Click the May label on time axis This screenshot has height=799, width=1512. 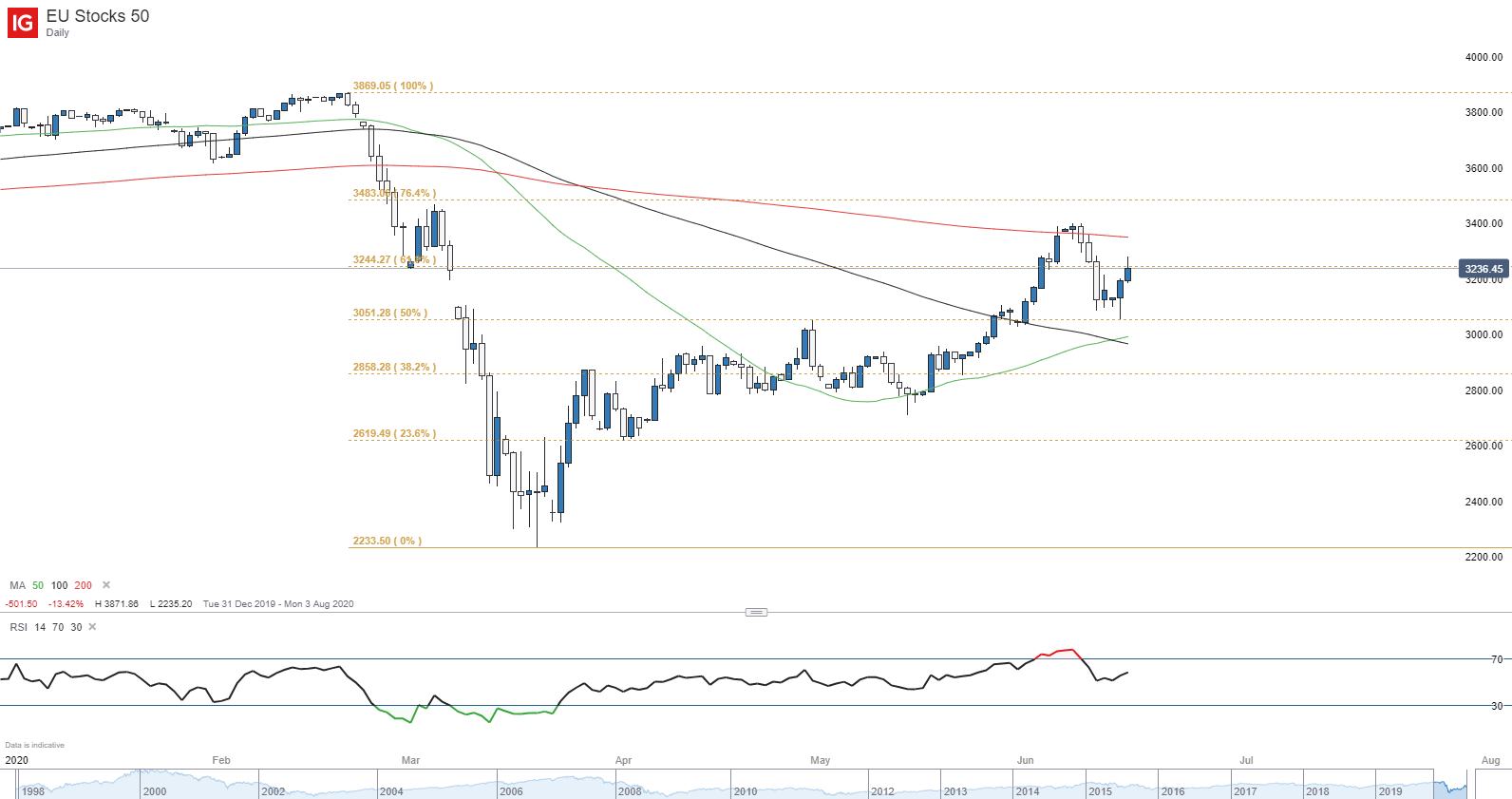(x=821, y=760)
